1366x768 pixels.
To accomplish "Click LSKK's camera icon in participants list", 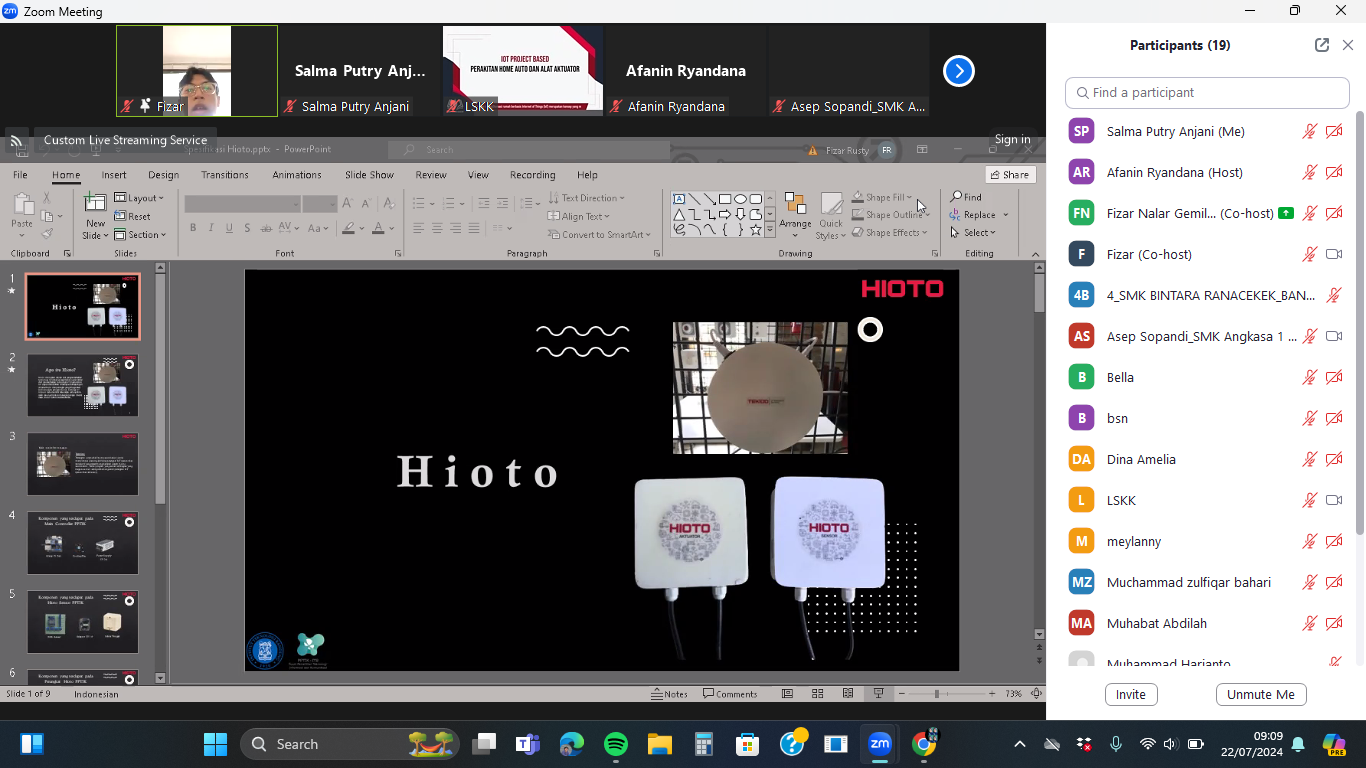I will point(1334,500).
